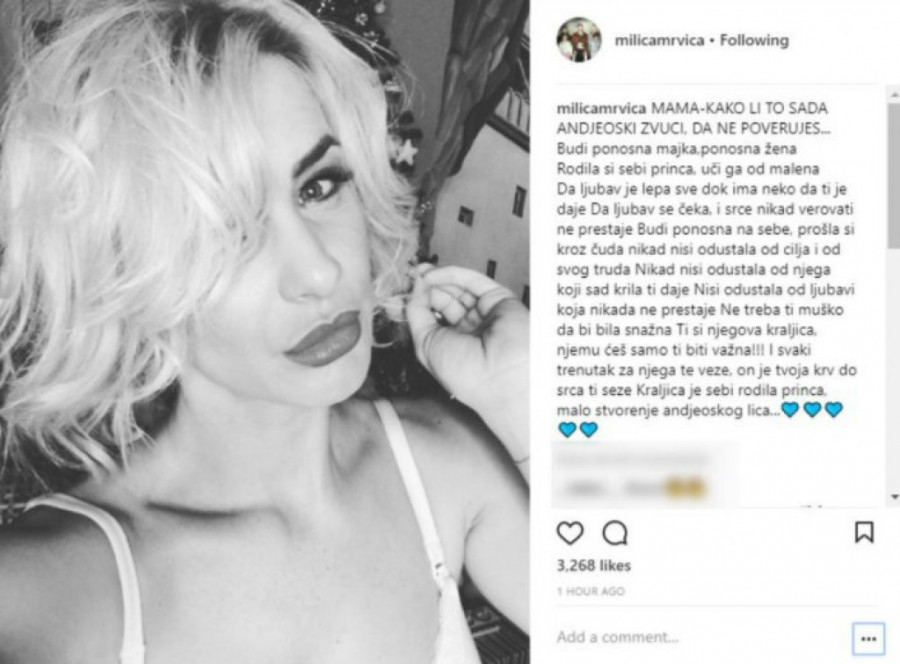Click the caption scrollbar thumb

coord(894,176)
